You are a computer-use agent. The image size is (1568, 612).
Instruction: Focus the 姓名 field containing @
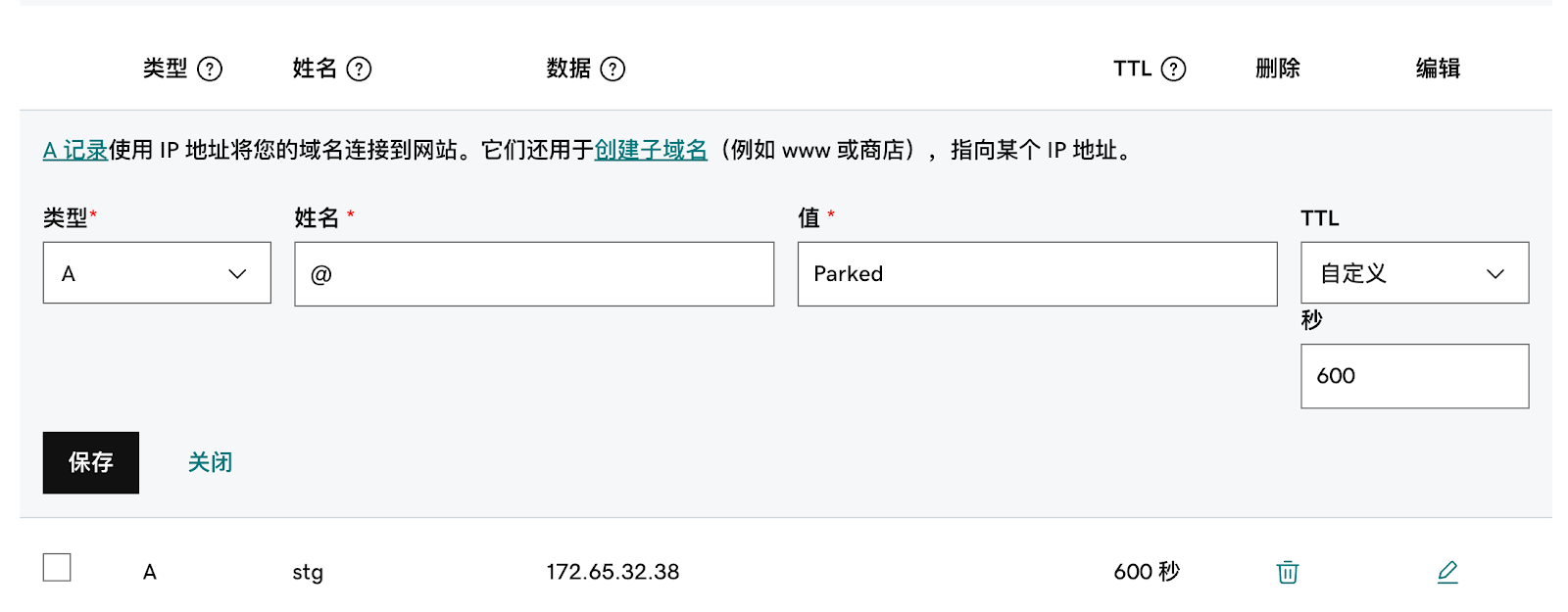(x=534, y=274)
